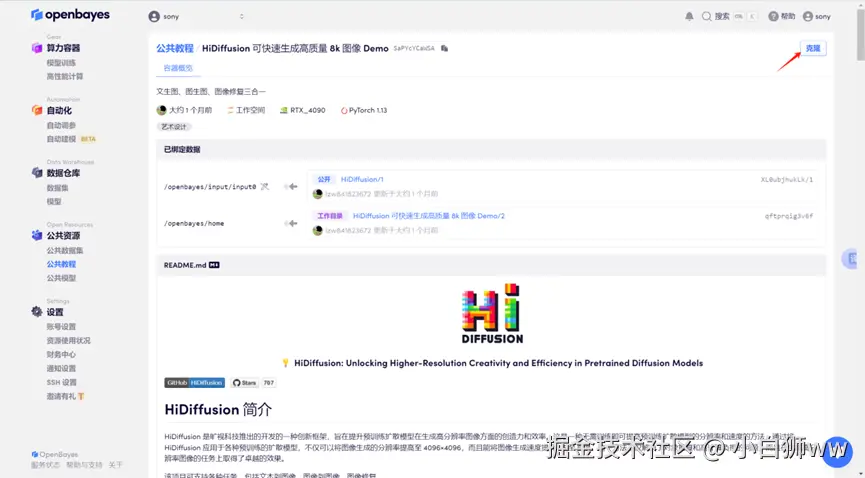Click the 设置 gear icon in sidebar
Screen dimensions: 865x478
[36, 312]
